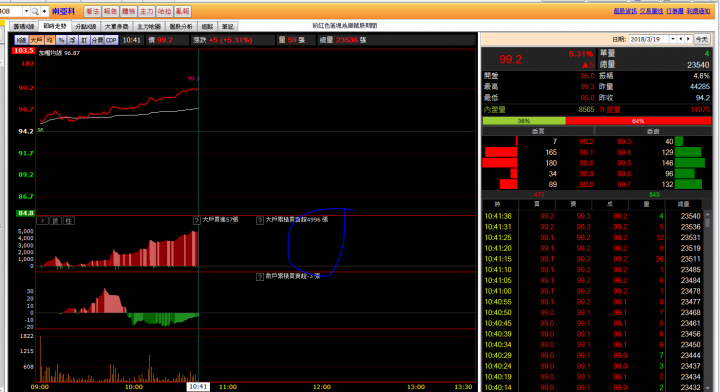Switch to the 分點K線 tab
Image resolution: width=720 pixels, height=392 pixels.
click(x=86, y=27)
